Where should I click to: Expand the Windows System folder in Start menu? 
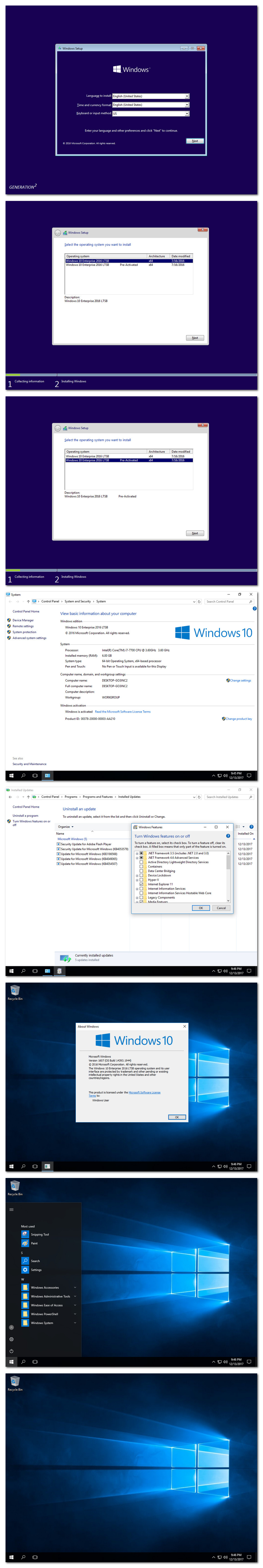(x=49, y=1323)
